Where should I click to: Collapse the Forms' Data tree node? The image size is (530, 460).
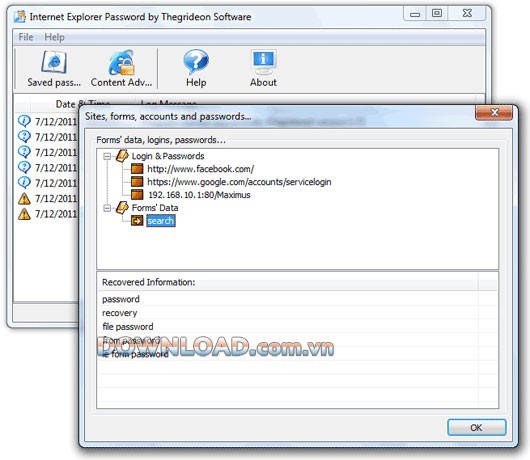pyautogui.click(x=107, y=208)
